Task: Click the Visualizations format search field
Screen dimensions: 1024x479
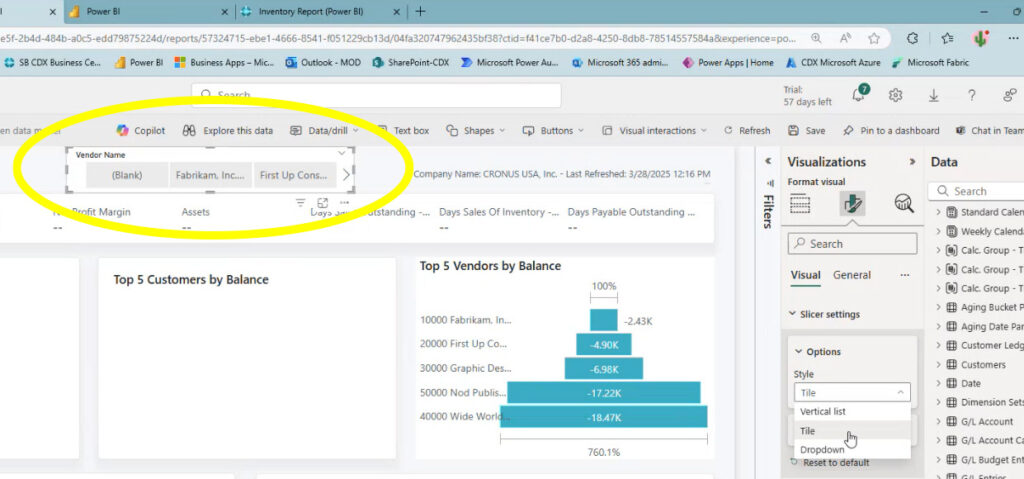Action: tap(852, 244)
